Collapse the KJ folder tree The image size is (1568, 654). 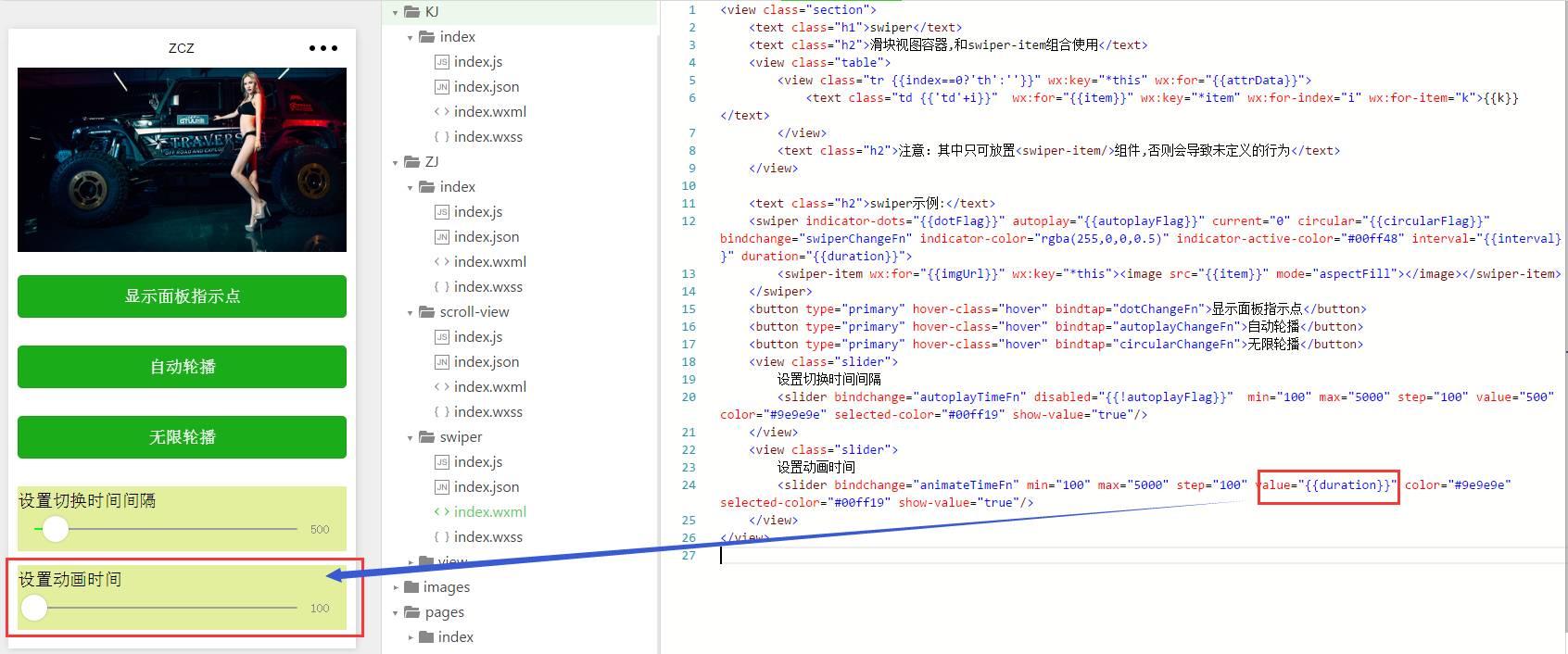tap(396, 13)
